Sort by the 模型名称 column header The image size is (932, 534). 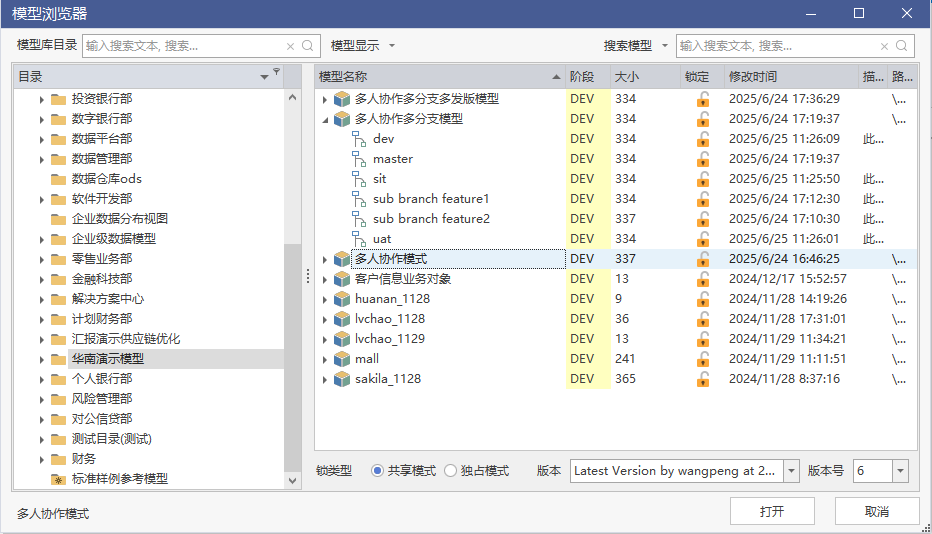pos(439,77)
